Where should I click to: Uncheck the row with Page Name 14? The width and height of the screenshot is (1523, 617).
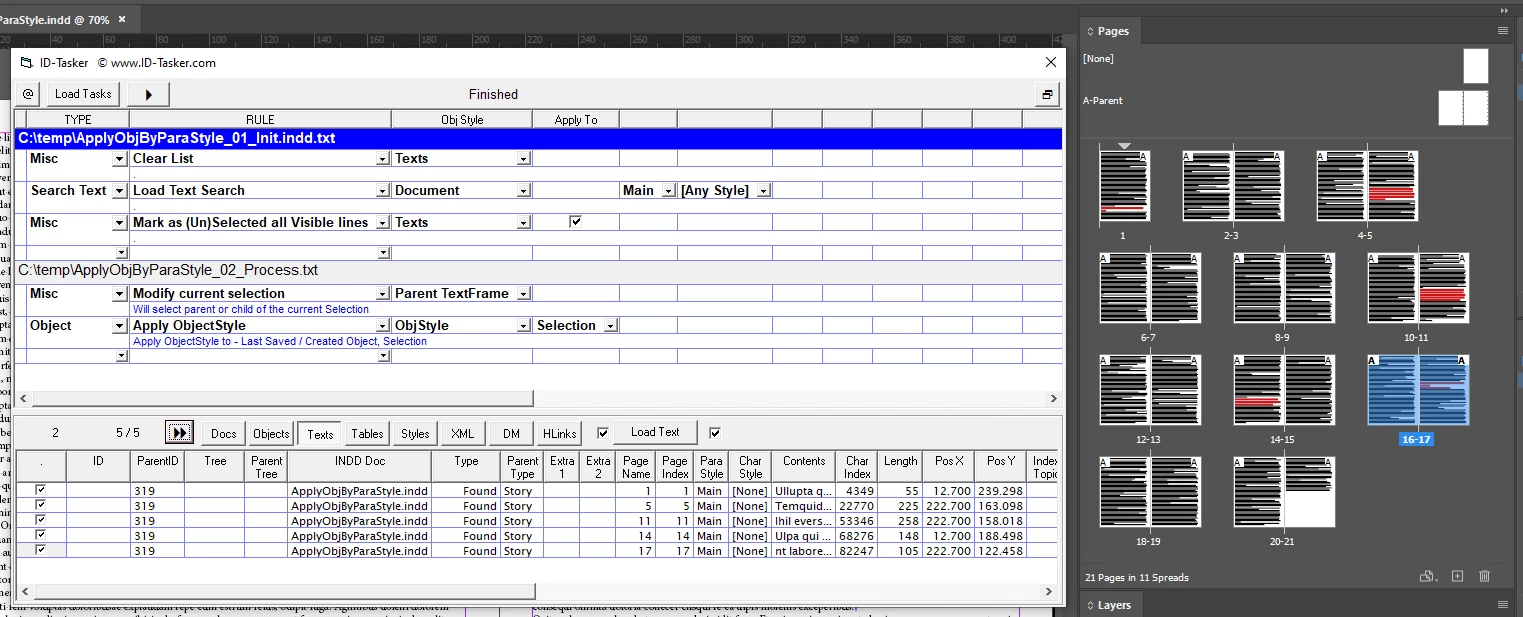click(x=40, y=536)
